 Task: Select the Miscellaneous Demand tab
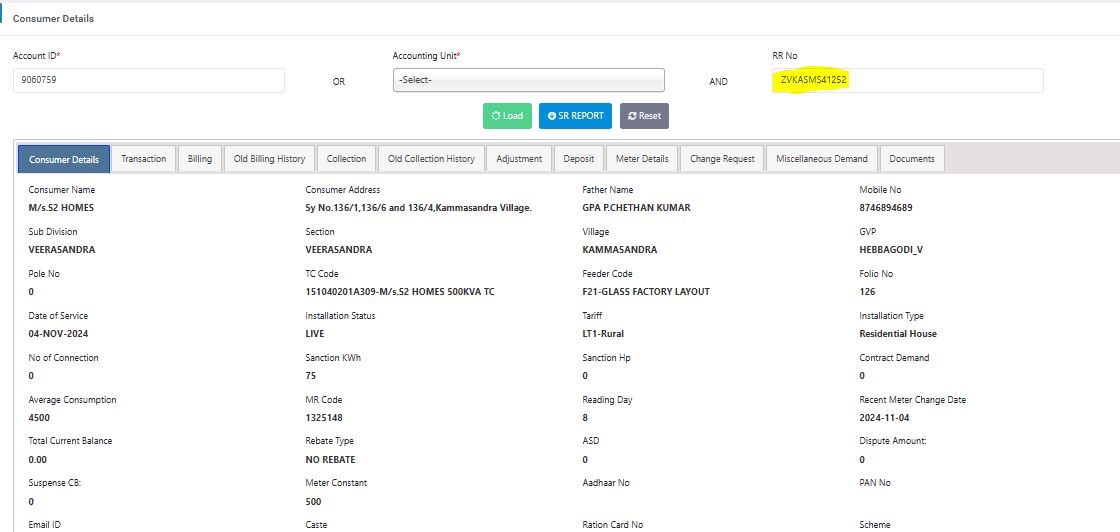pyautogui.click(x=822, y=159)
